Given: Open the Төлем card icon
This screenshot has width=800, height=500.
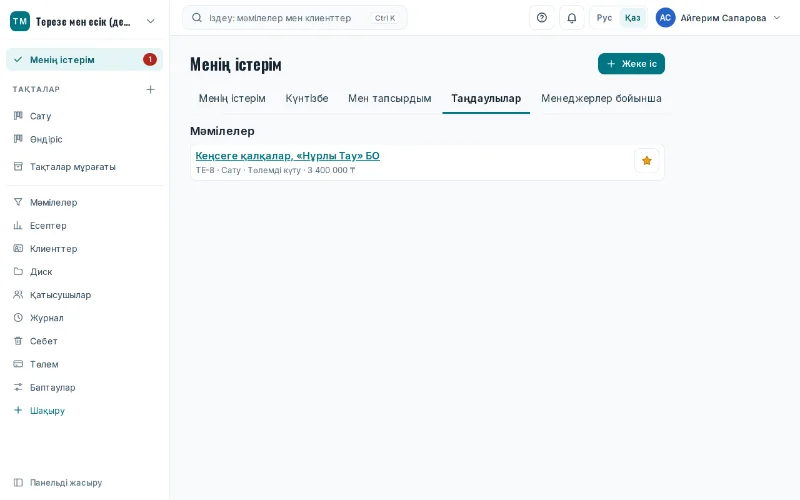Looking at the screenshot, I should tap(18, 364).
